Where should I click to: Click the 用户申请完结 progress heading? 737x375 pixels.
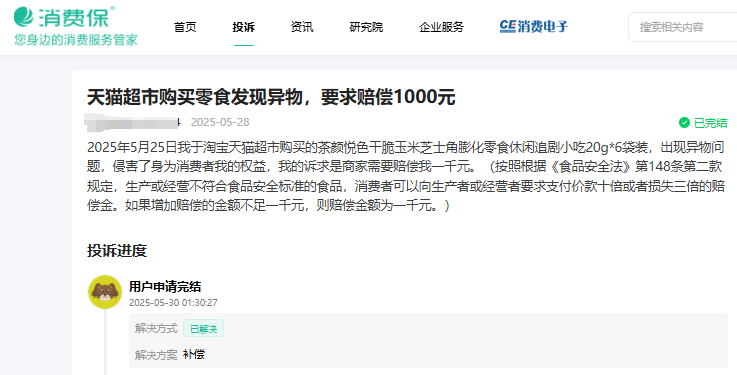coord(165,286)
